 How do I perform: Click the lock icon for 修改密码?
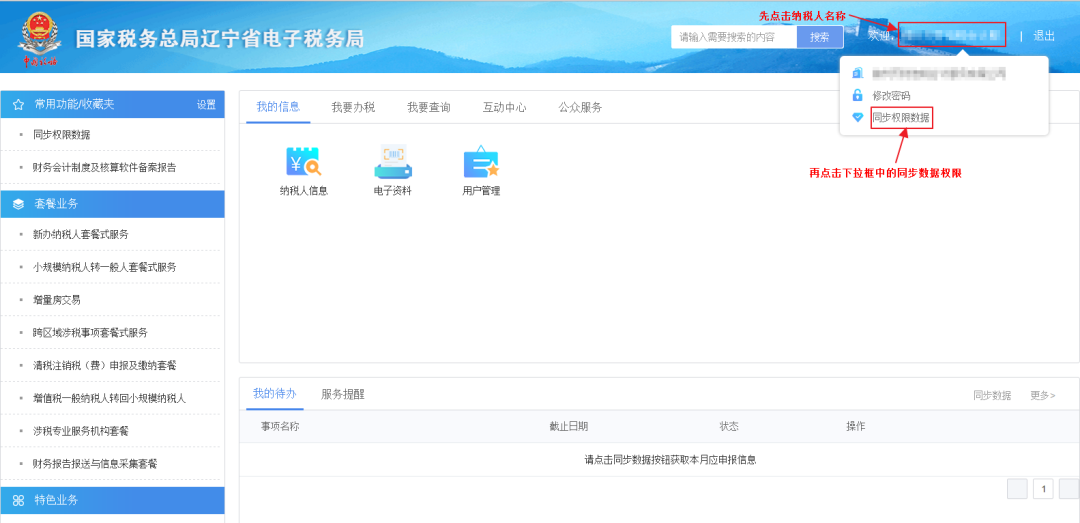coord(858,96)
